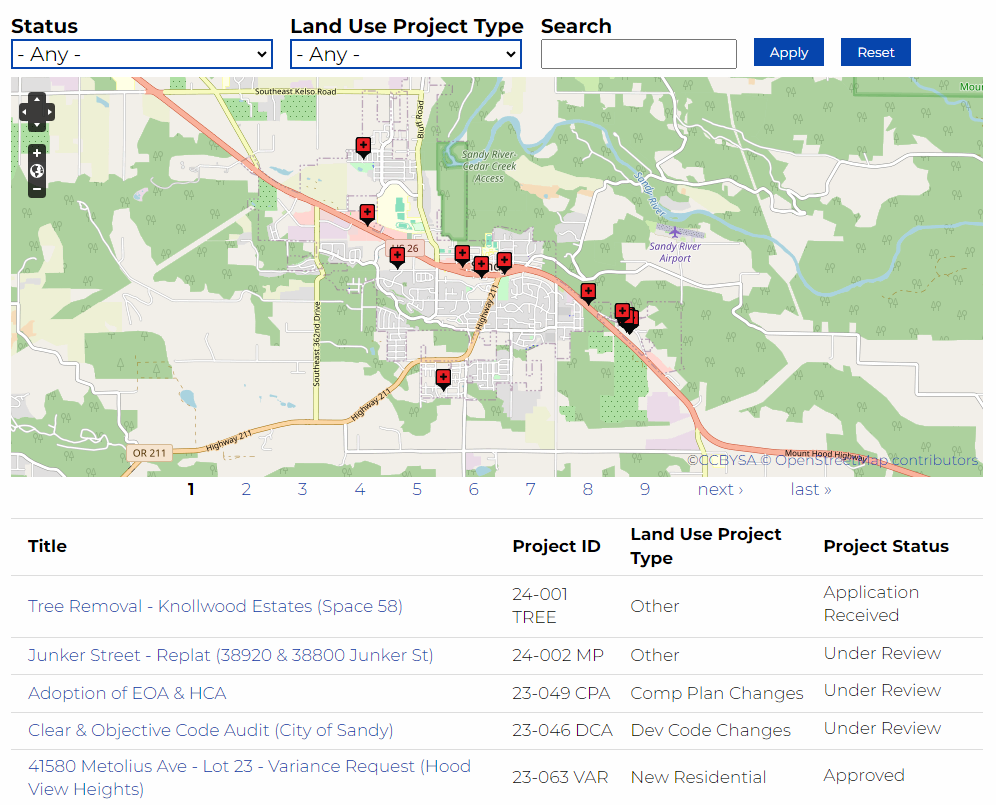
Task: Click the 'next ›' pagination link
Action: 720,489
